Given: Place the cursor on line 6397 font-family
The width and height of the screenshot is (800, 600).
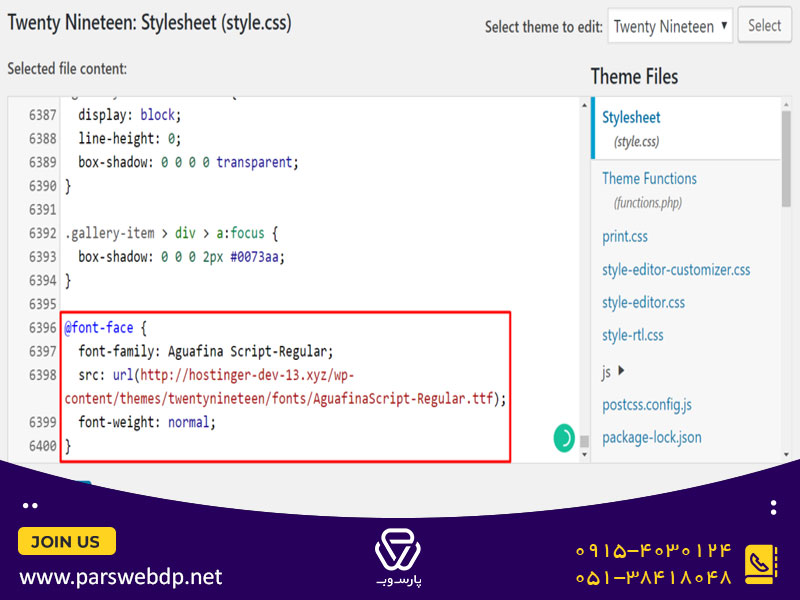Looking at the screenshot, I should coord(206,352).
